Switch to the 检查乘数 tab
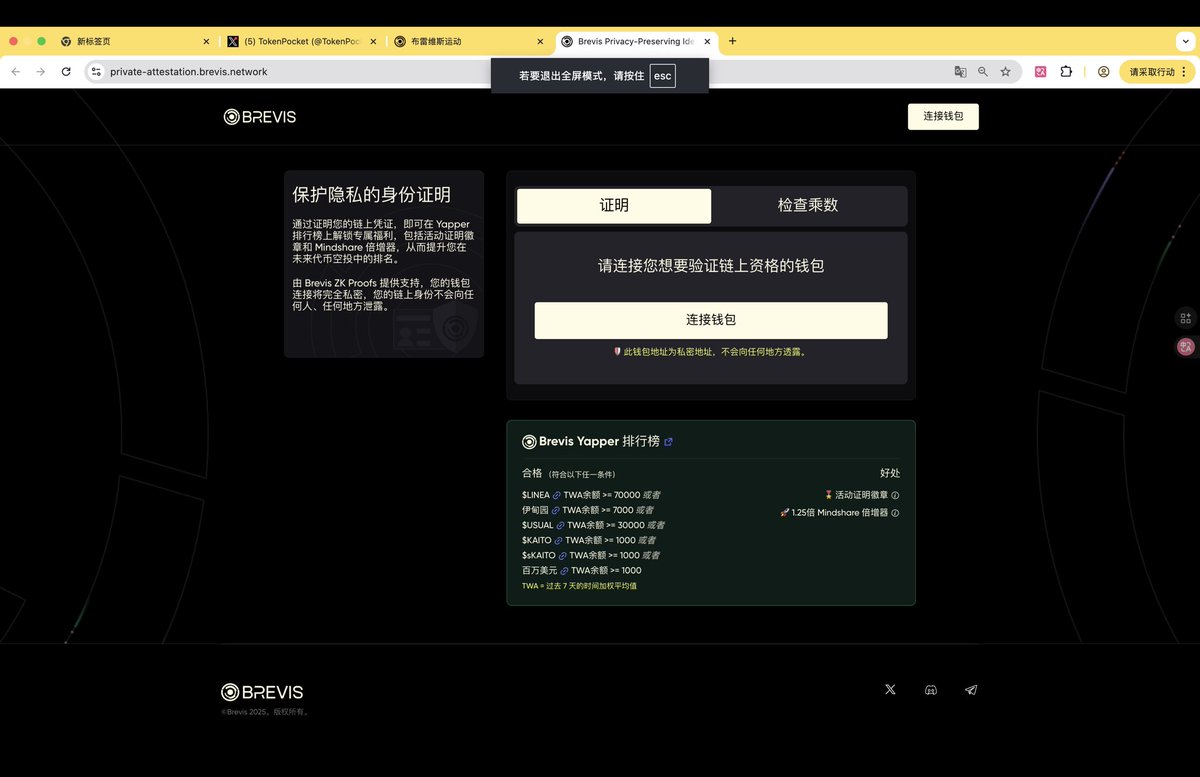This screenshot has height=777, width=1200. point(809,205)
